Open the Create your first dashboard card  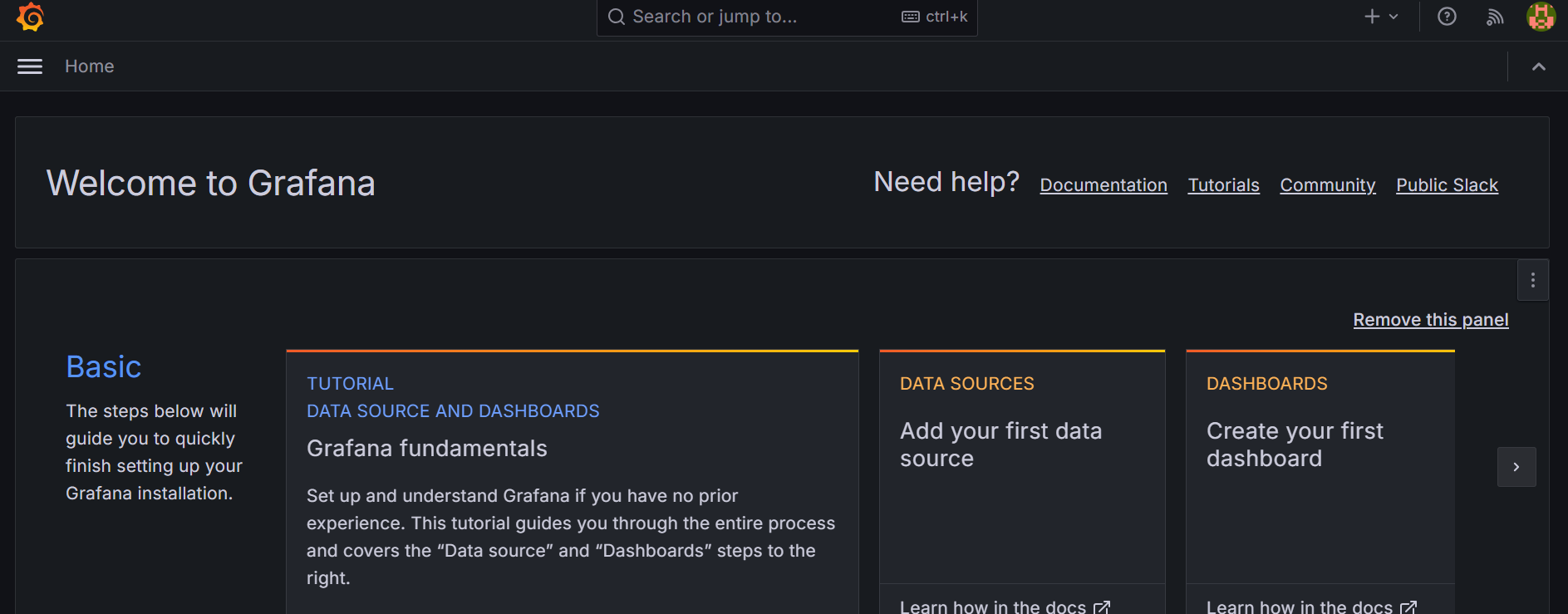coord(1320,466)
